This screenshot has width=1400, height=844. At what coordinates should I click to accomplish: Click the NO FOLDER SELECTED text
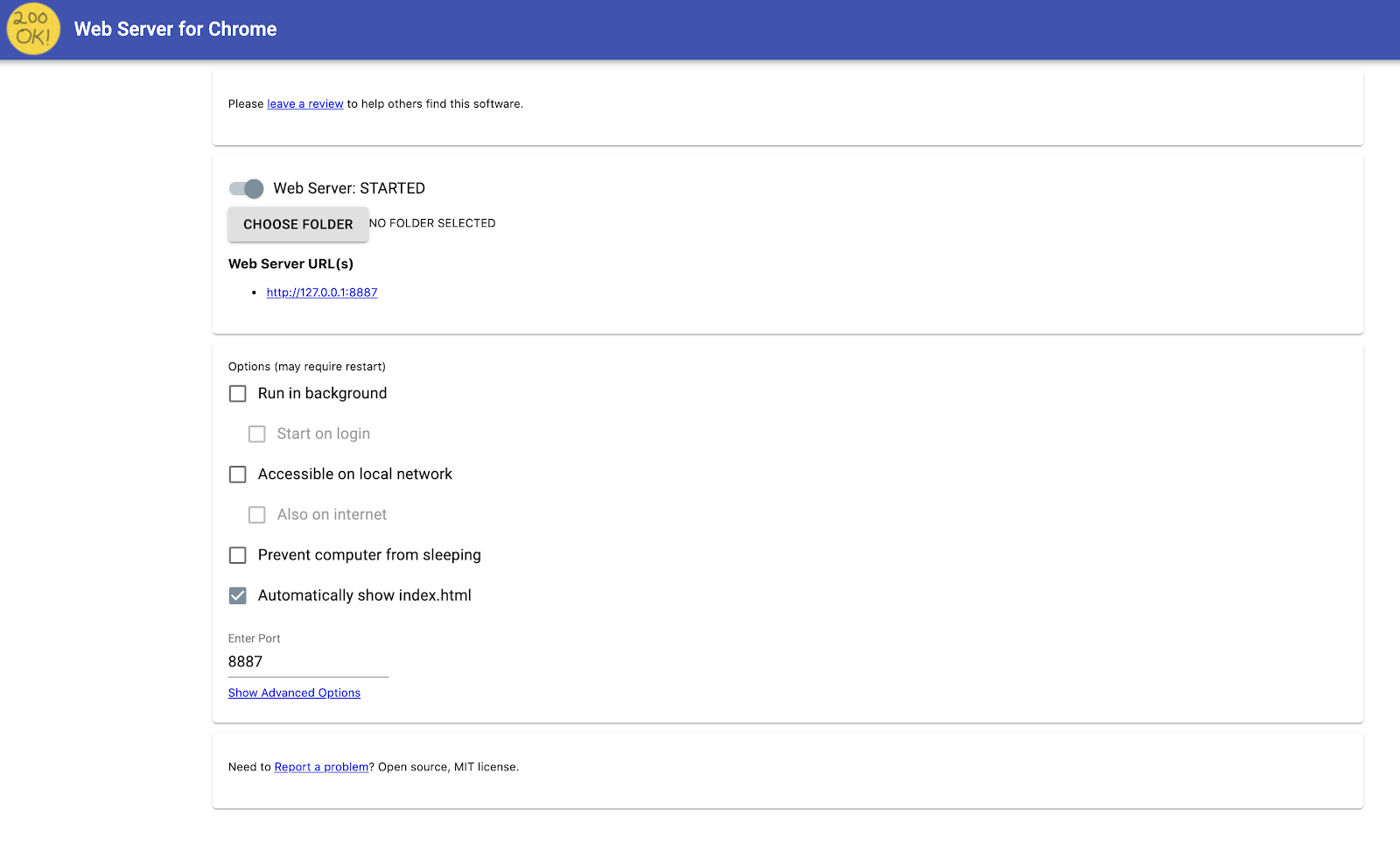tap(432, 223)
